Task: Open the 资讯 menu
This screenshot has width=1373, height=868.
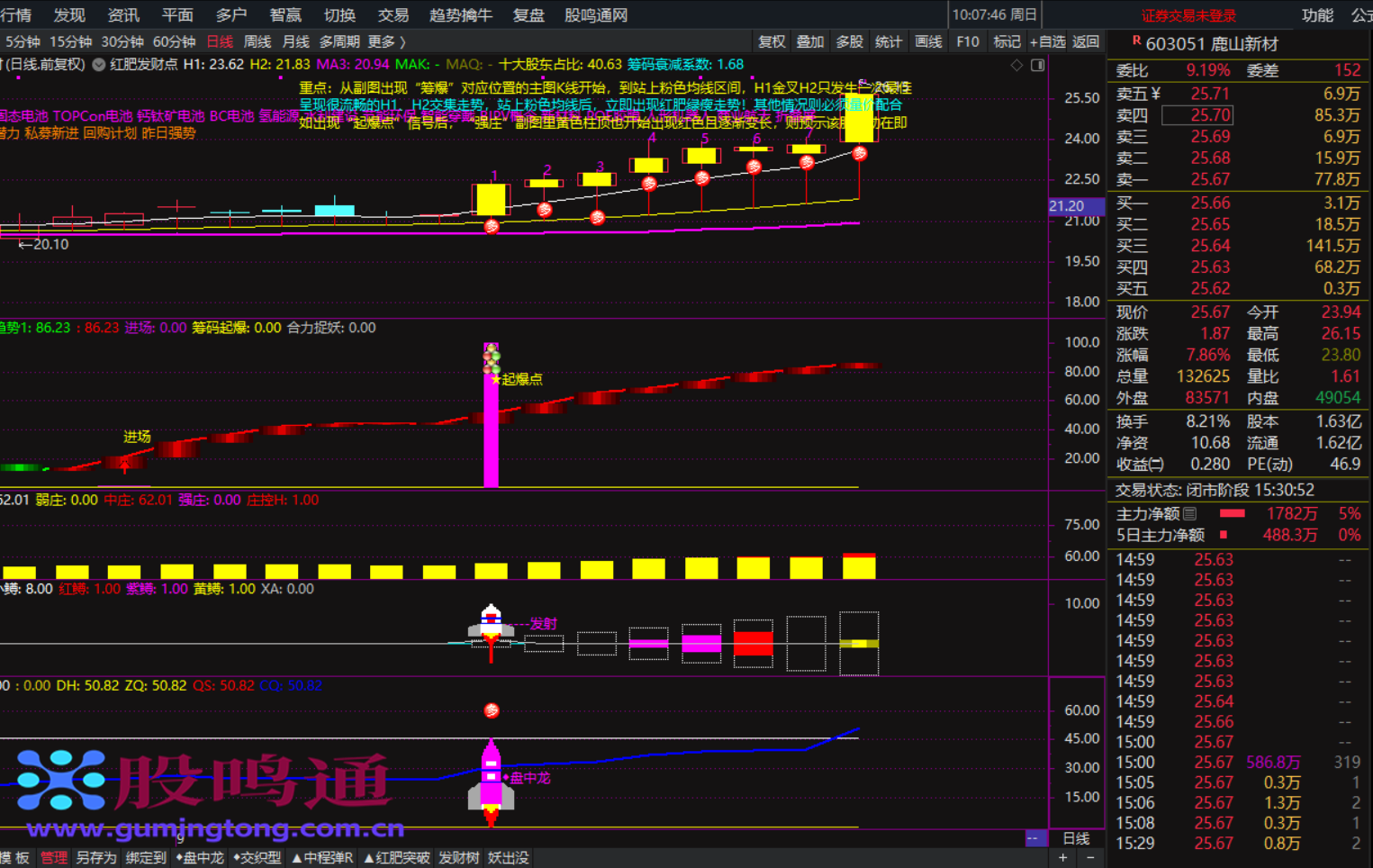Action: (x=123, y=15)
